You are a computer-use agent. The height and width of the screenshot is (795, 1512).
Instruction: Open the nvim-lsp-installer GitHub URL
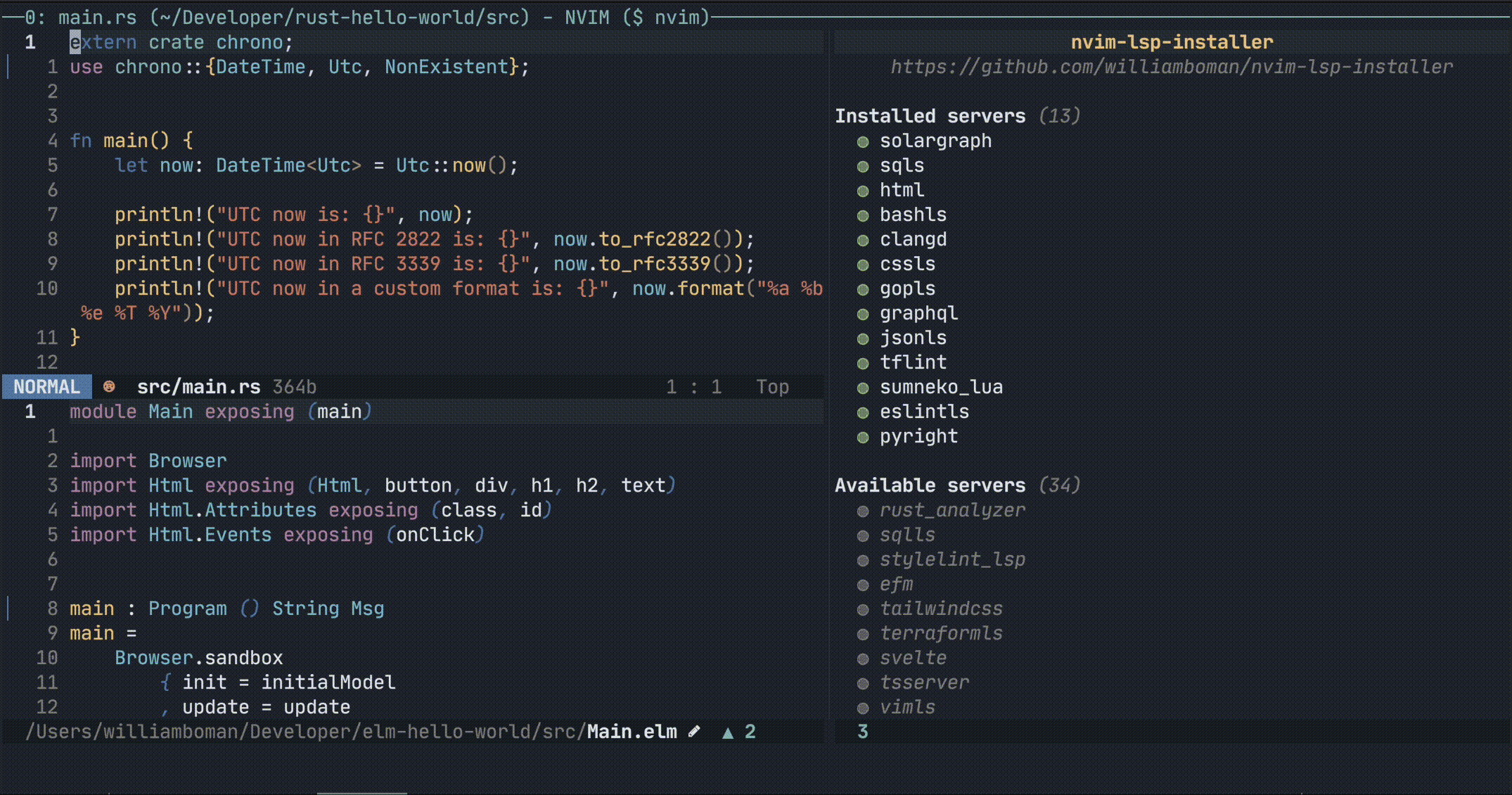[x=1172, y=67]
